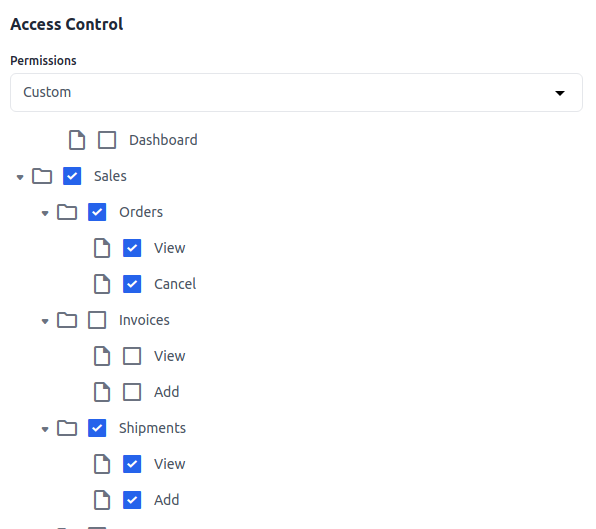Viewport: 596px width, 529px height.
Task: Collapse the Shipments node arrow
Action: tap(45, 429)
